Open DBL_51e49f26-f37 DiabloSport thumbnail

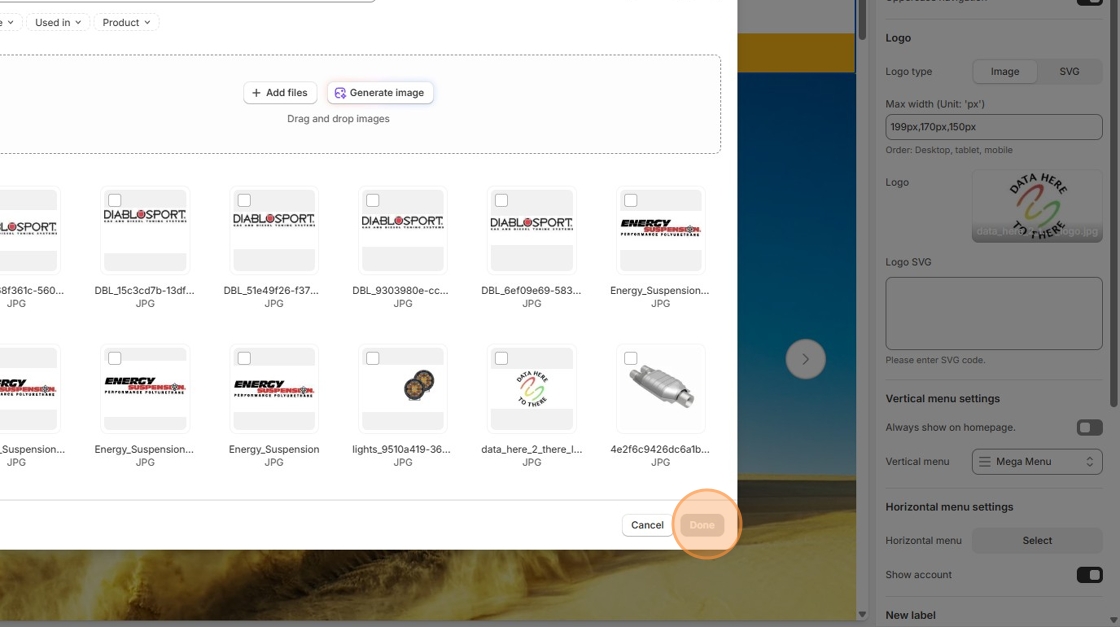(x=274, y=231)
